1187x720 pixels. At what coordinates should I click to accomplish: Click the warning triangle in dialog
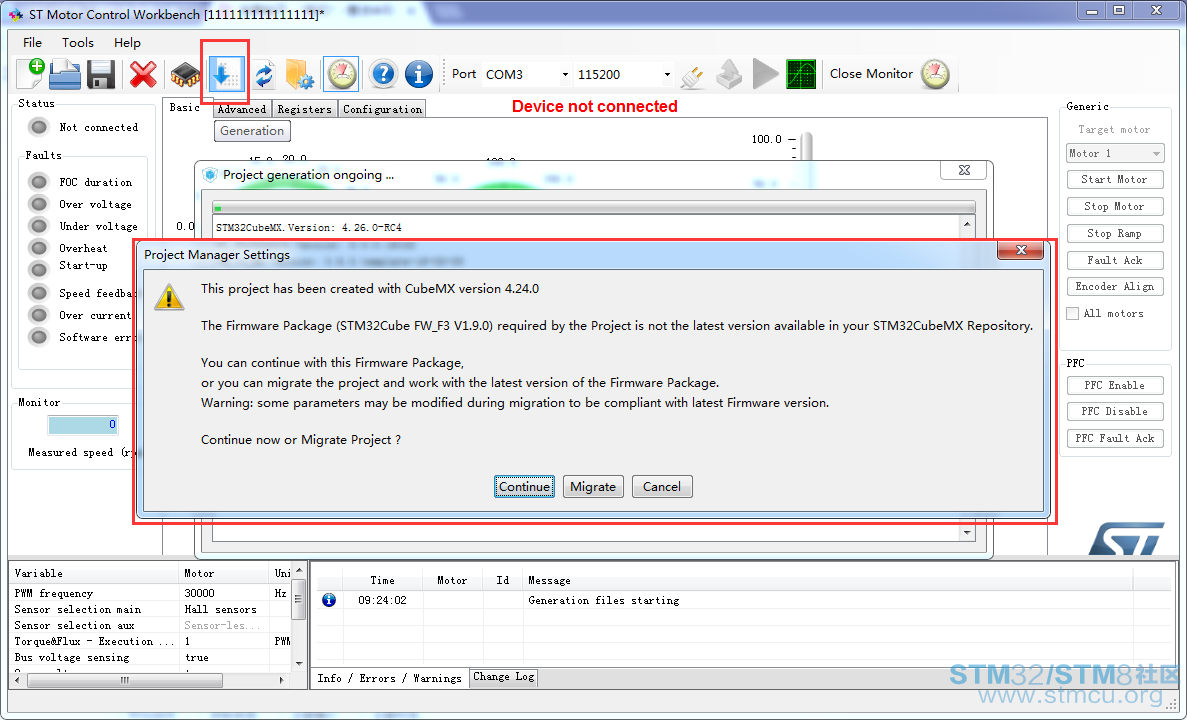coord(169,297)
